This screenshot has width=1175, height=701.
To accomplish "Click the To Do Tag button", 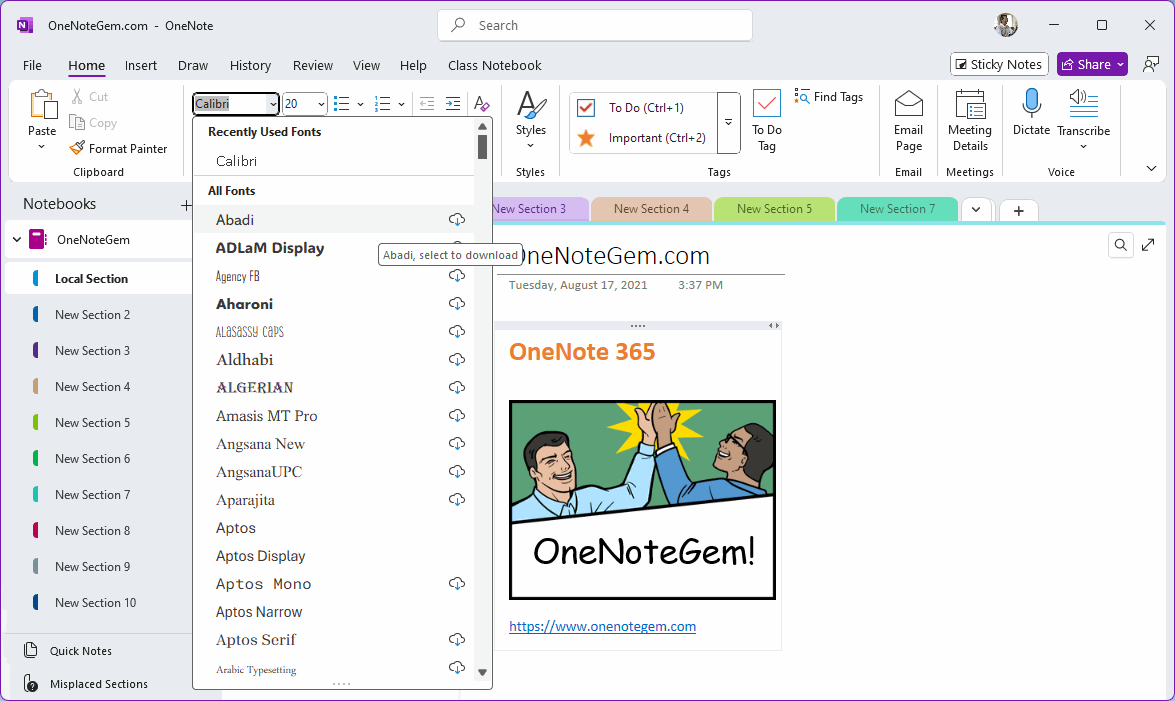I will tap(767, 120).
